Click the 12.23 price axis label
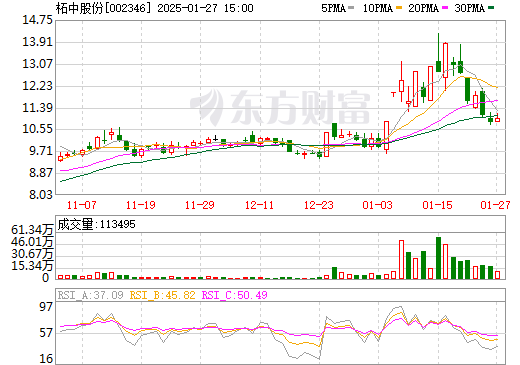Viewport: 520px width, 365px height. point(37,86)
